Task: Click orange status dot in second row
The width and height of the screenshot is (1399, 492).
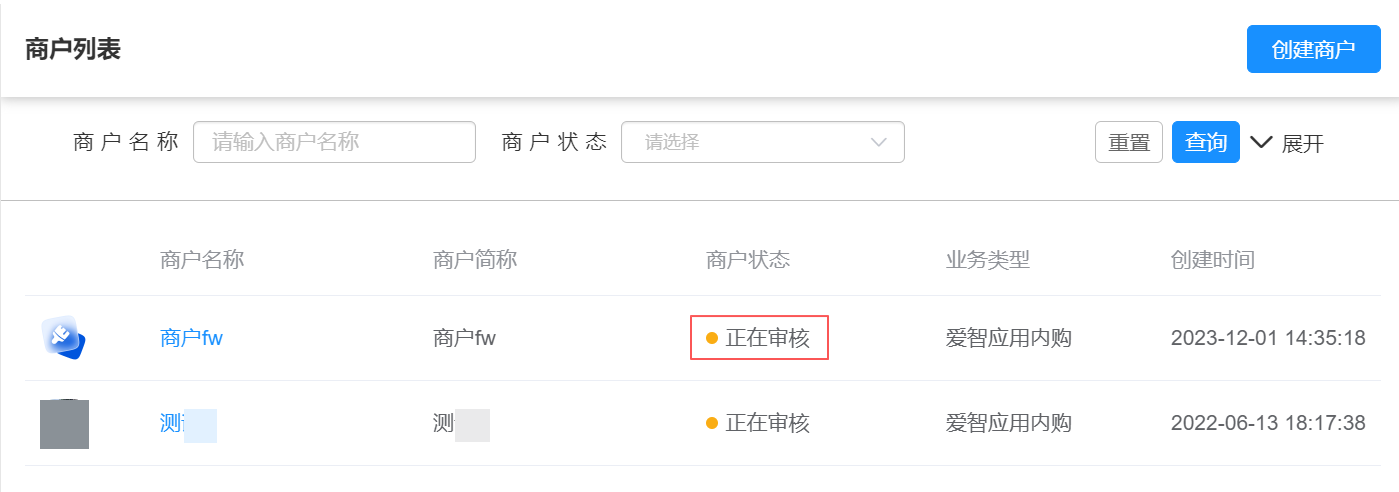Action: coord(712,423)
